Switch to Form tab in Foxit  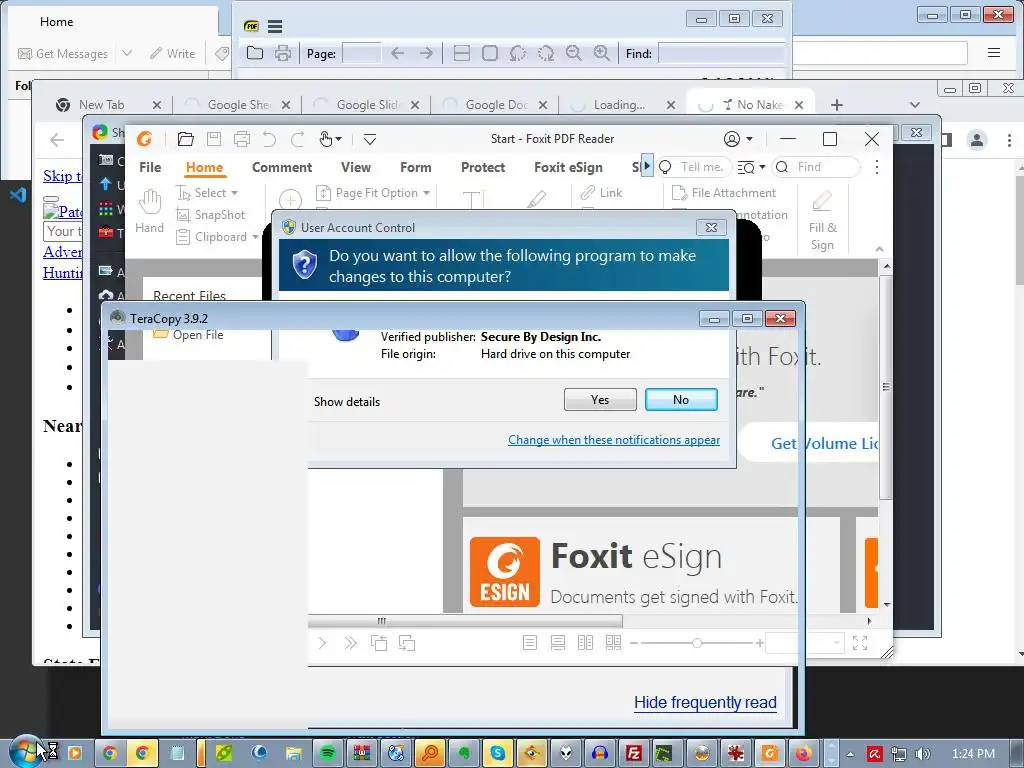click(x=415, y=167)
